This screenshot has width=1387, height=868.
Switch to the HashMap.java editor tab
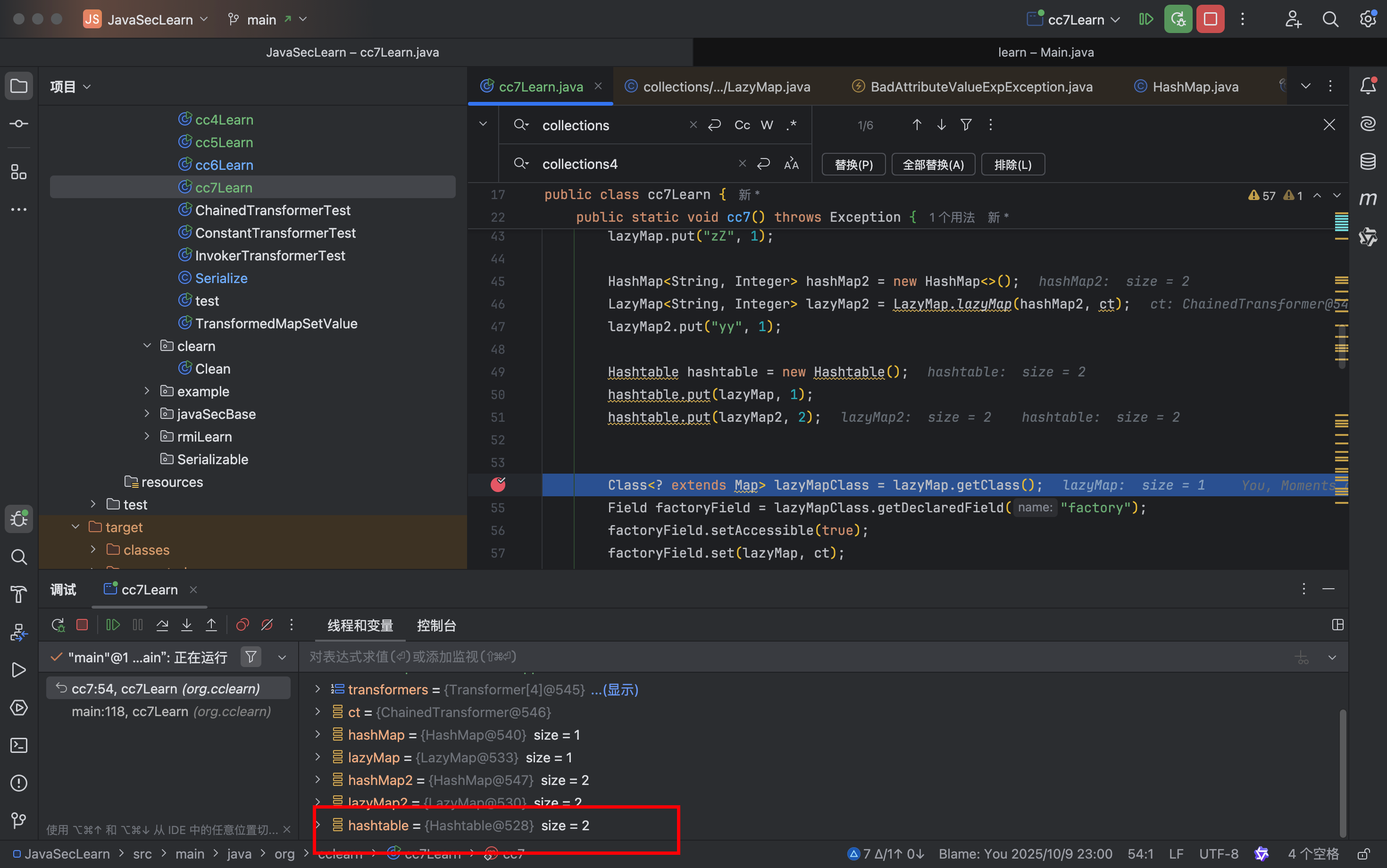click(x=1195, y=87)
